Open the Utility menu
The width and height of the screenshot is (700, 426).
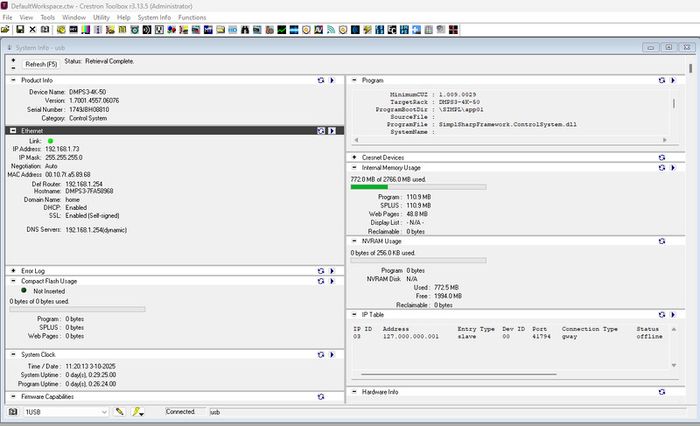[101, 17]
